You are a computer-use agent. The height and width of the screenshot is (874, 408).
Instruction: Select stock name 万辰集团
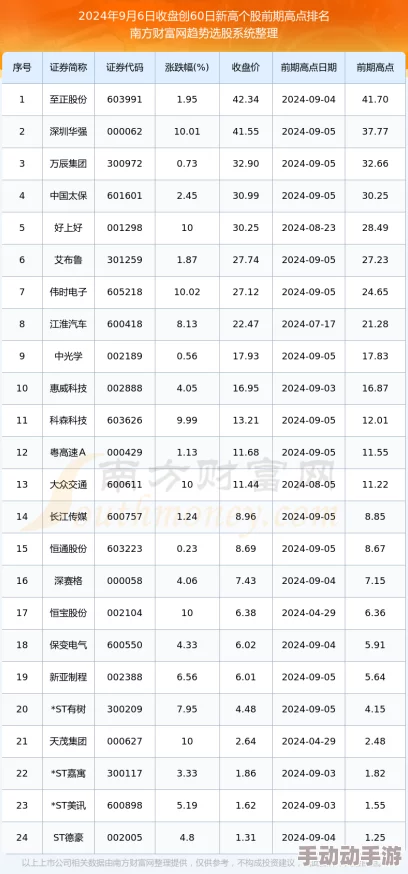pos(69,164)
